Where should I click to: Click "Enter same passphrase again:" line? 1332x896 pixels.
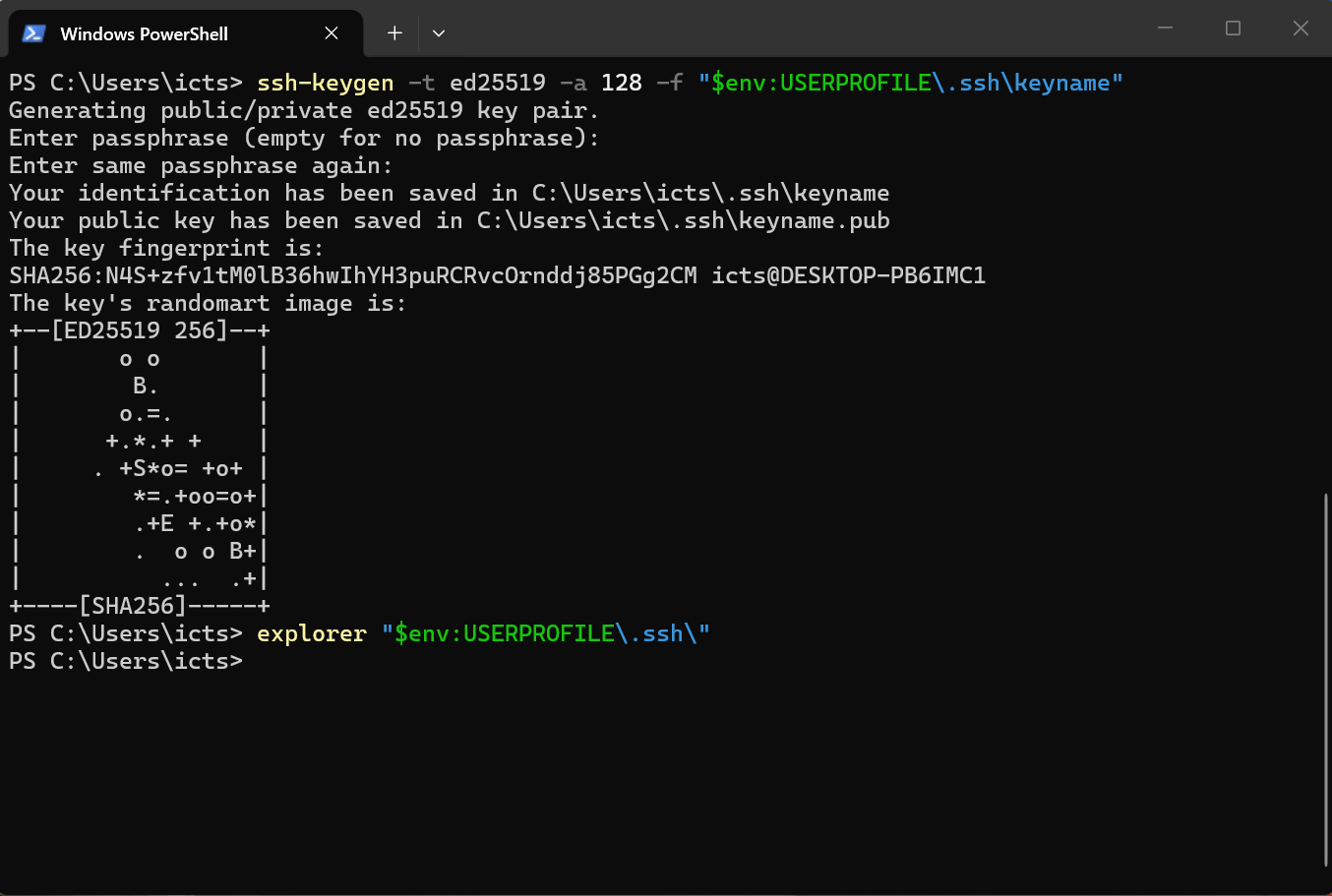(201, 166)
